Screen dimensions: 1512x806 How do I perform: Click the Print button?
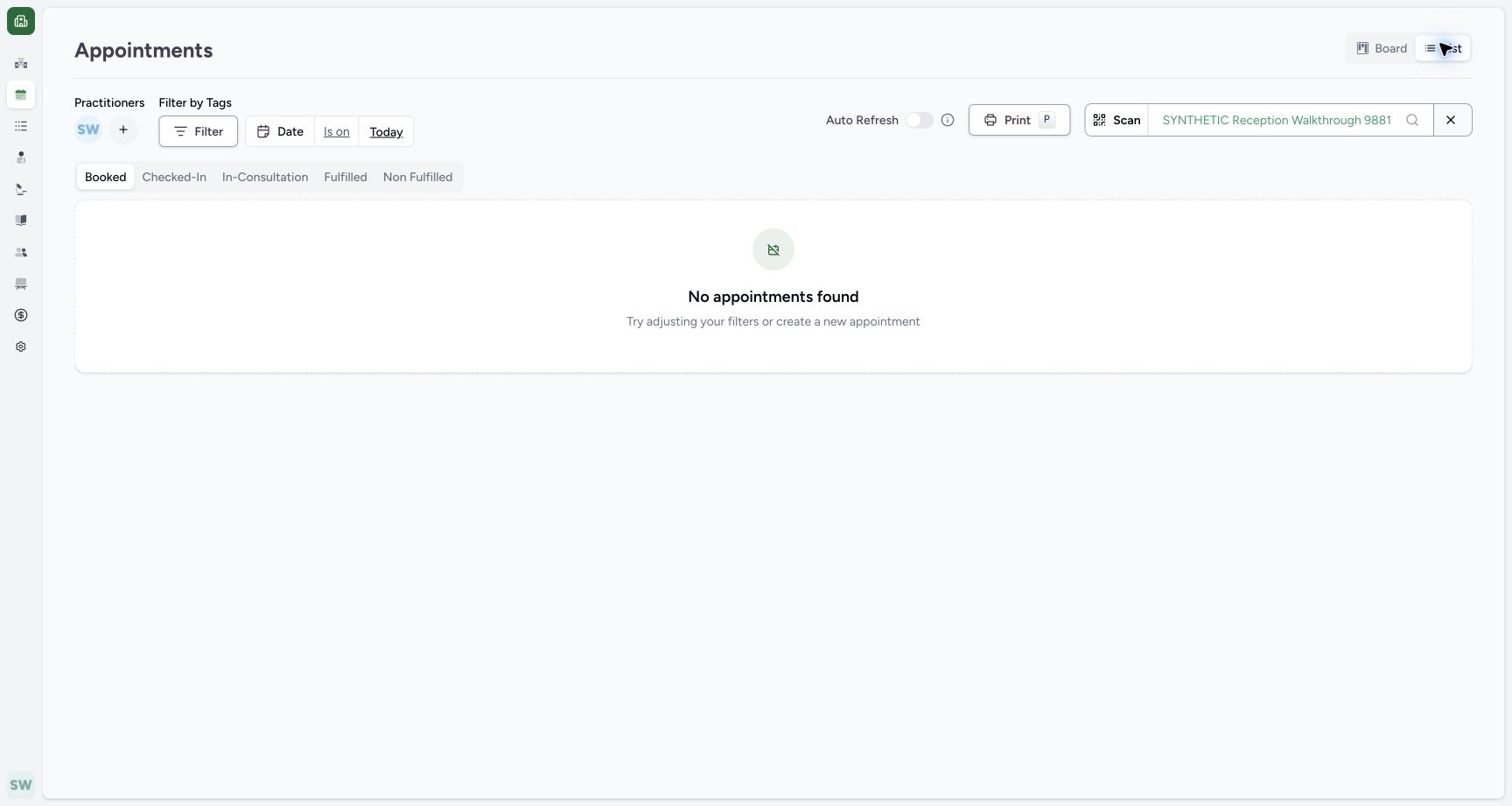[1019, 120]
